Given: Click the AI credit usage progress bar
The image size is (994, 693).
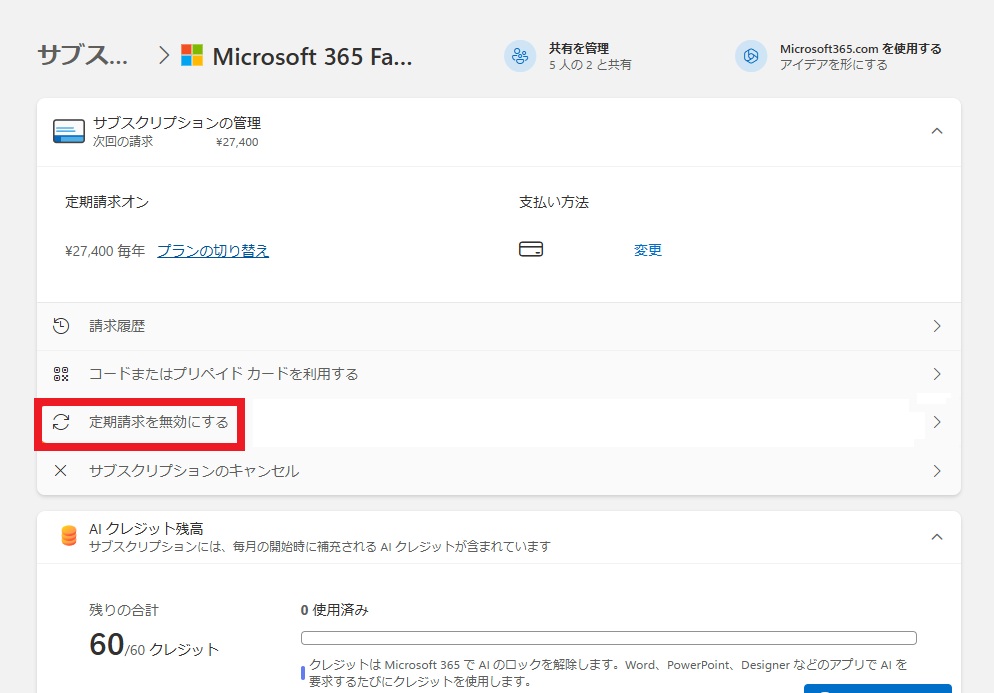Looking at the screenshot, I should point(608,638).
